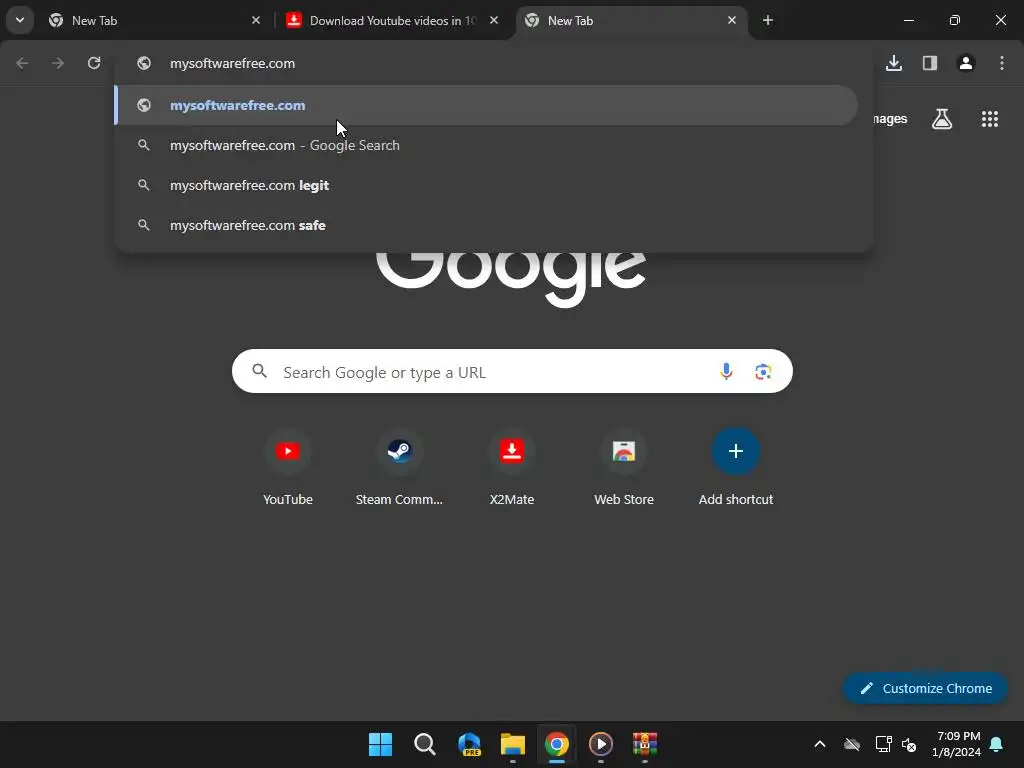This screenshot has width=1024, height=768.
Task: Select the active third New Tab
Action: click(x=632, y=20)
